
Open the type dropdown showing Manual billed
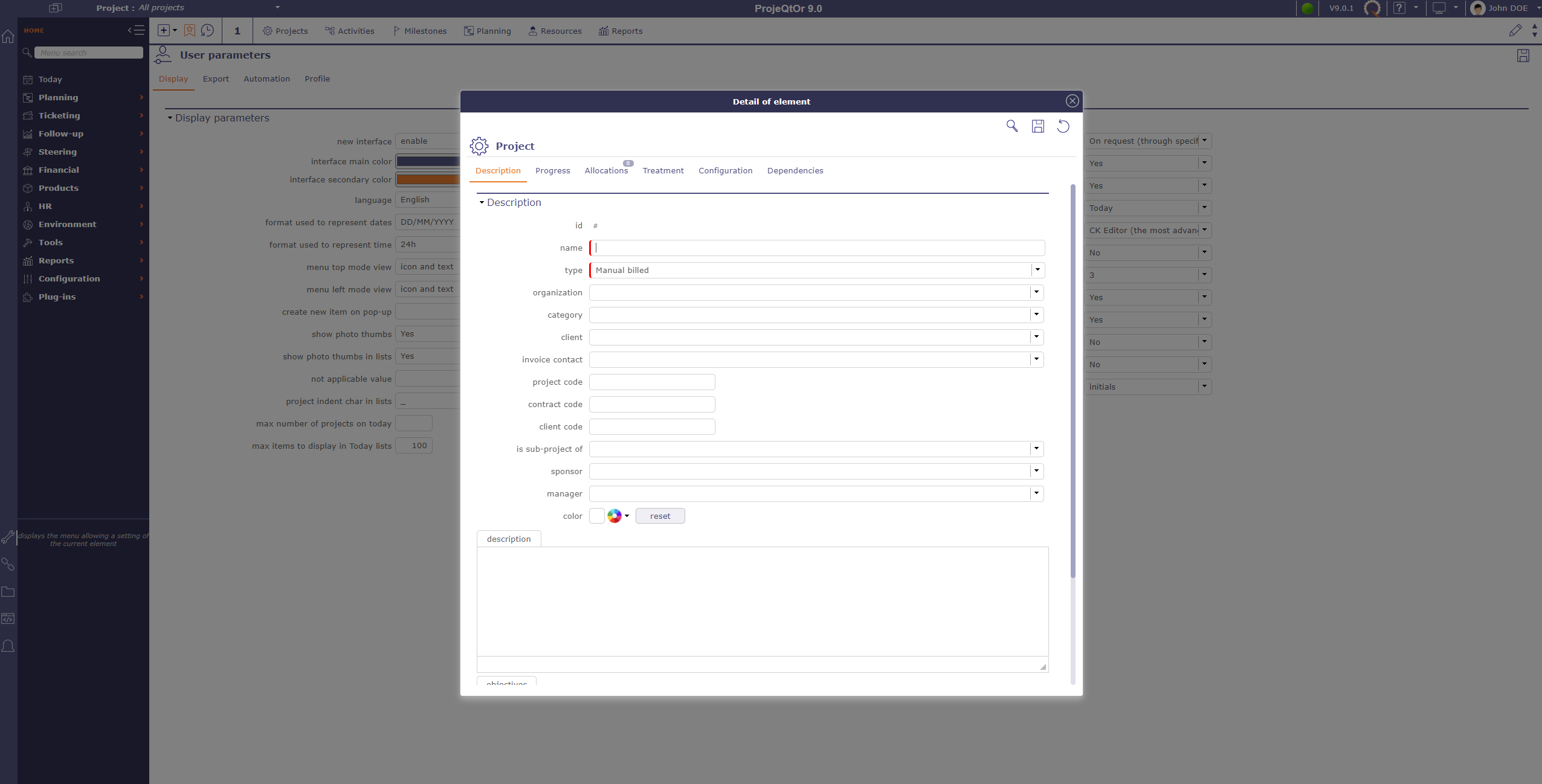[x=1037, y=270]
